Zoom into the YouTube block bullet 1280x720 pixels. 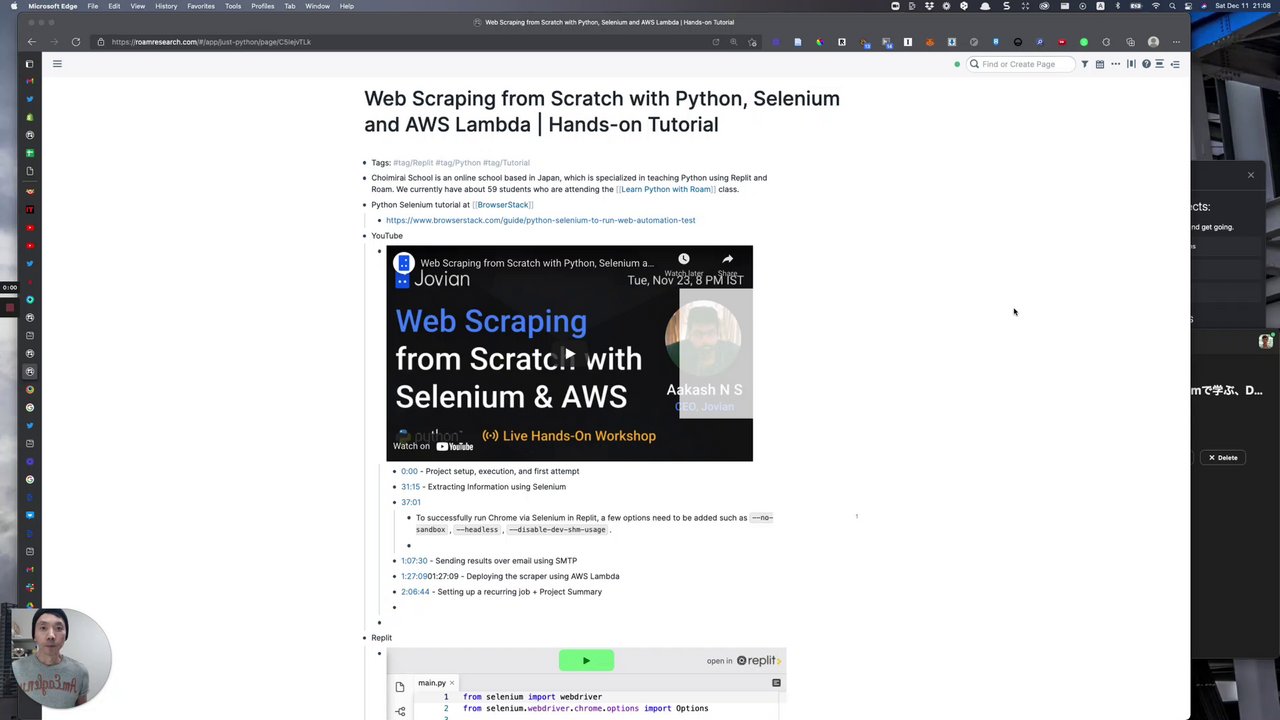click(364, 236)
